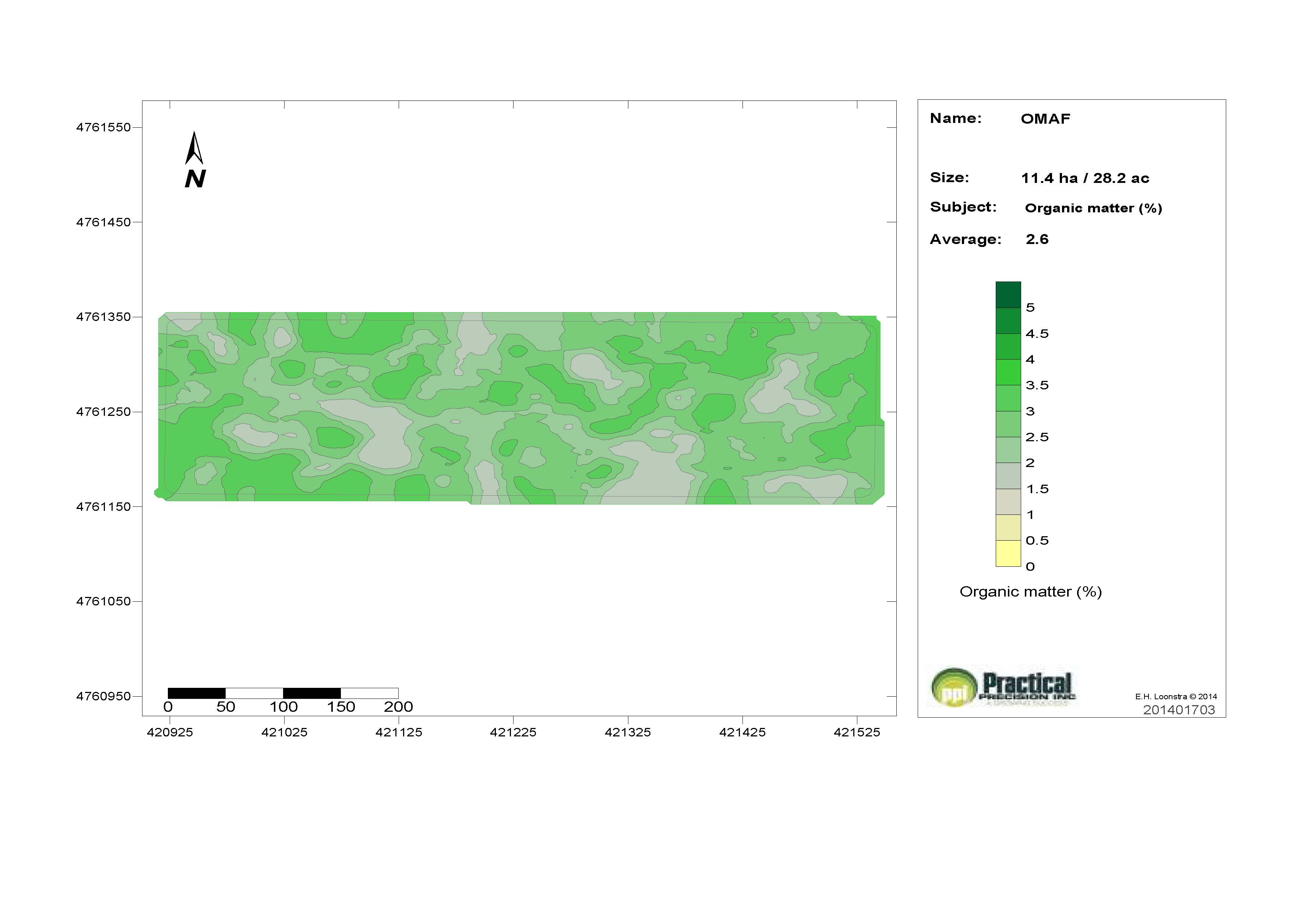The width and height of the screenshot is (1316, 923).
Task: Click the 'Average:' label
Action: [x=965, y=240]
